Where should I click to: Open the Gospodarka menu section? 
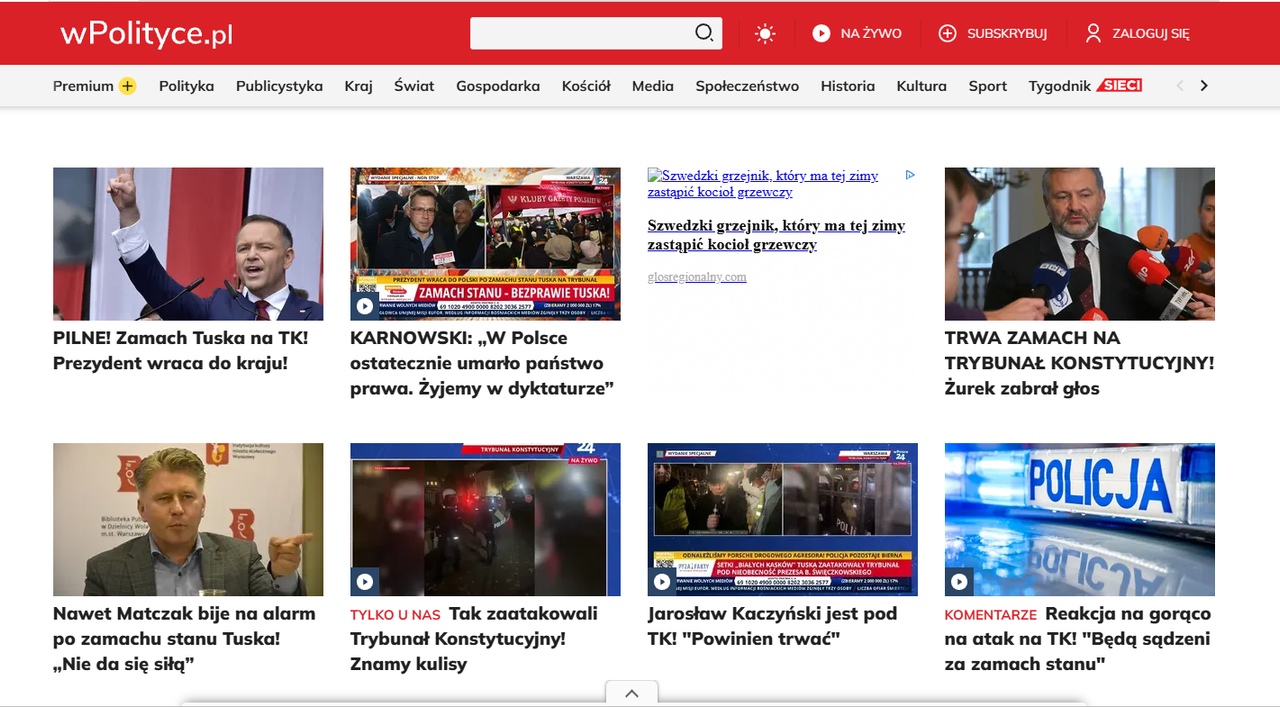pos(498,86)
